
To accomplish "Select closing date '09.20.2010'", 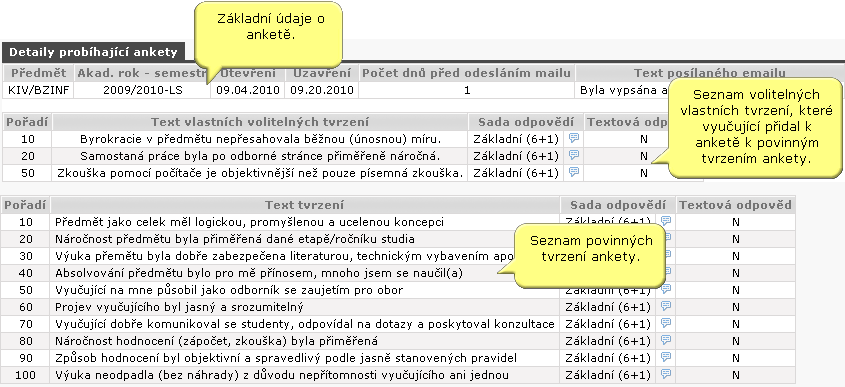I will point(322,90).
